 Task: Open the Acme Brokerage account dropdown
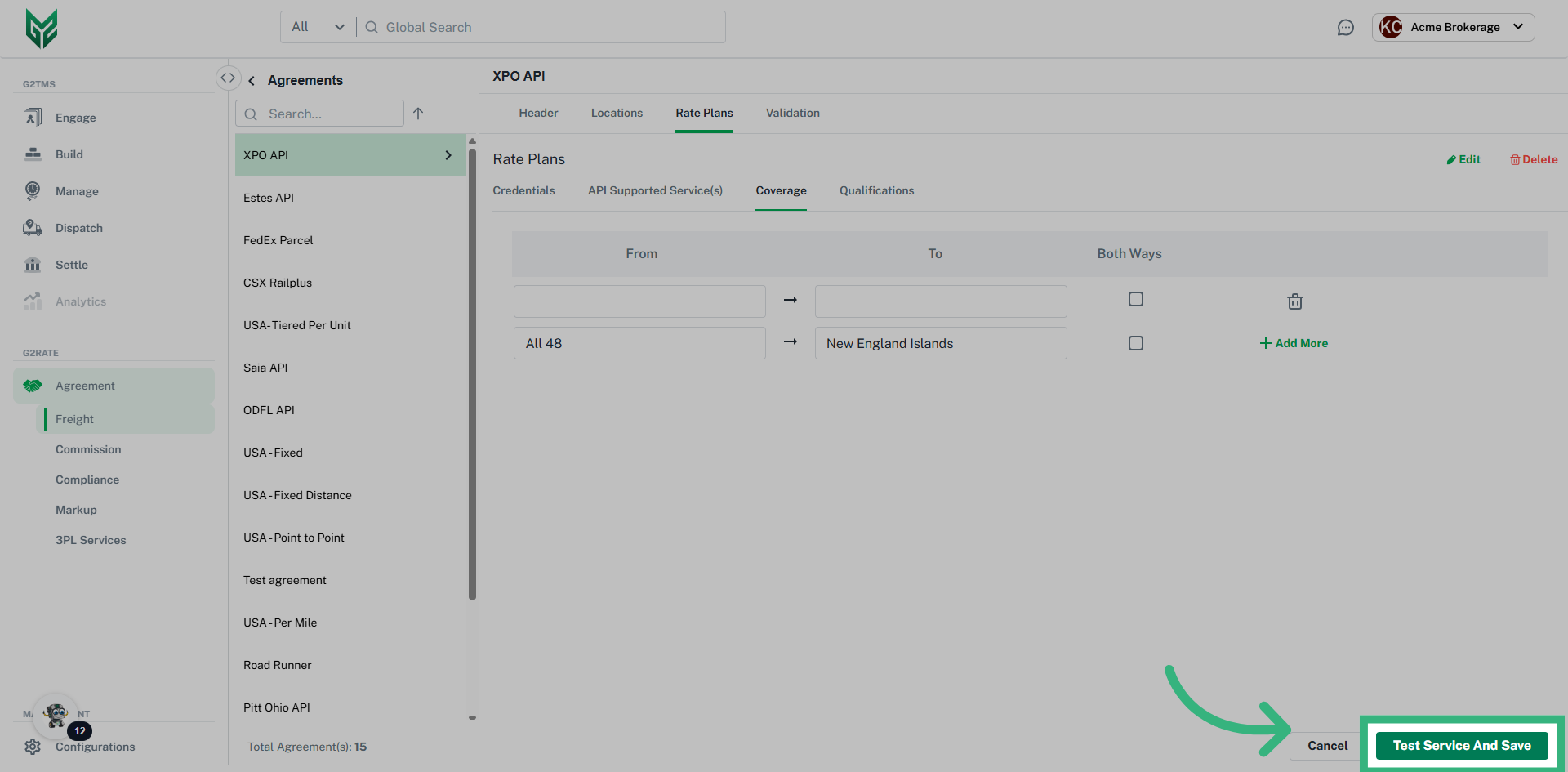pyautogui.click(x=1453, y=27)
